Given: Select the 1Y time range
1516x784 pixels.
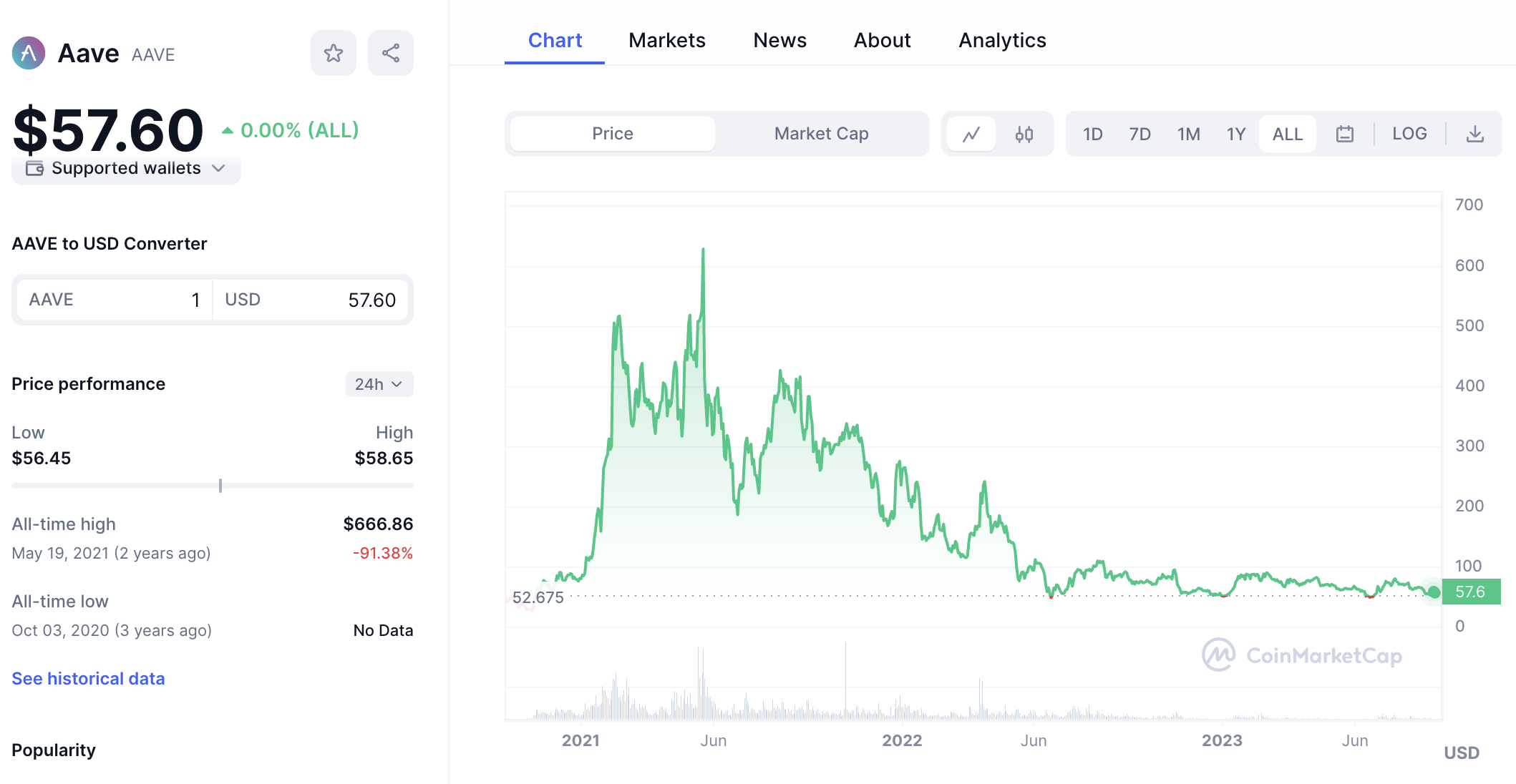Looking at the screenshot, I should click(x=1236, y=134).
